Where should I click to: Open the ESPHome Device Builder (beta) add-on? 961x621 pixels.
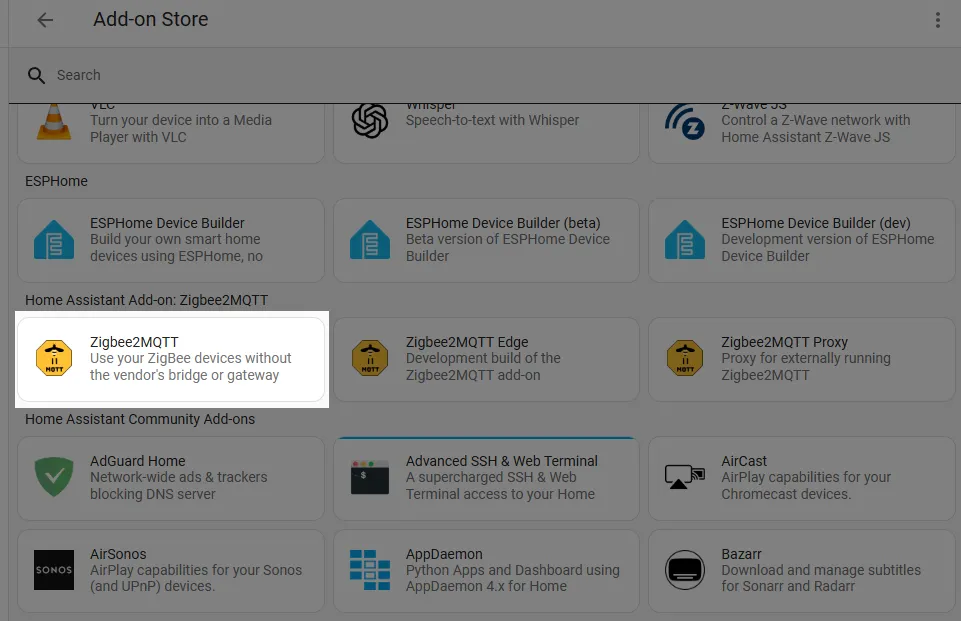click(x=485, y=240)
